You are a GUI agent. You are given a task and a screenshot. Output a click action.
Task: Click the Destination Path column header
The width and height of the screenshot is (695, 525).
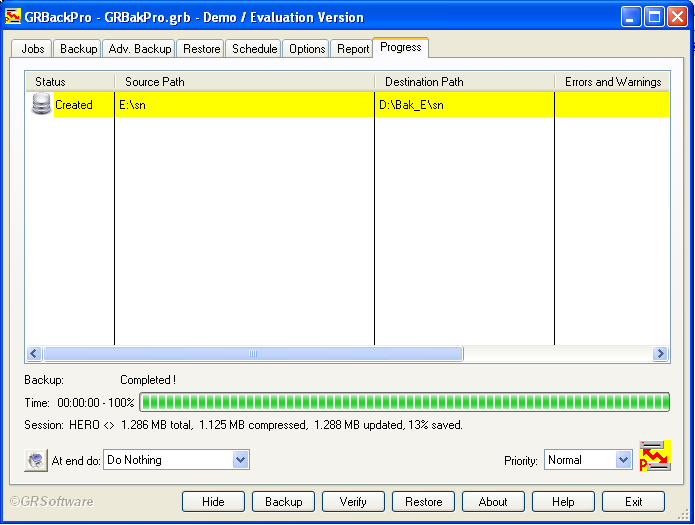(465, 82)
